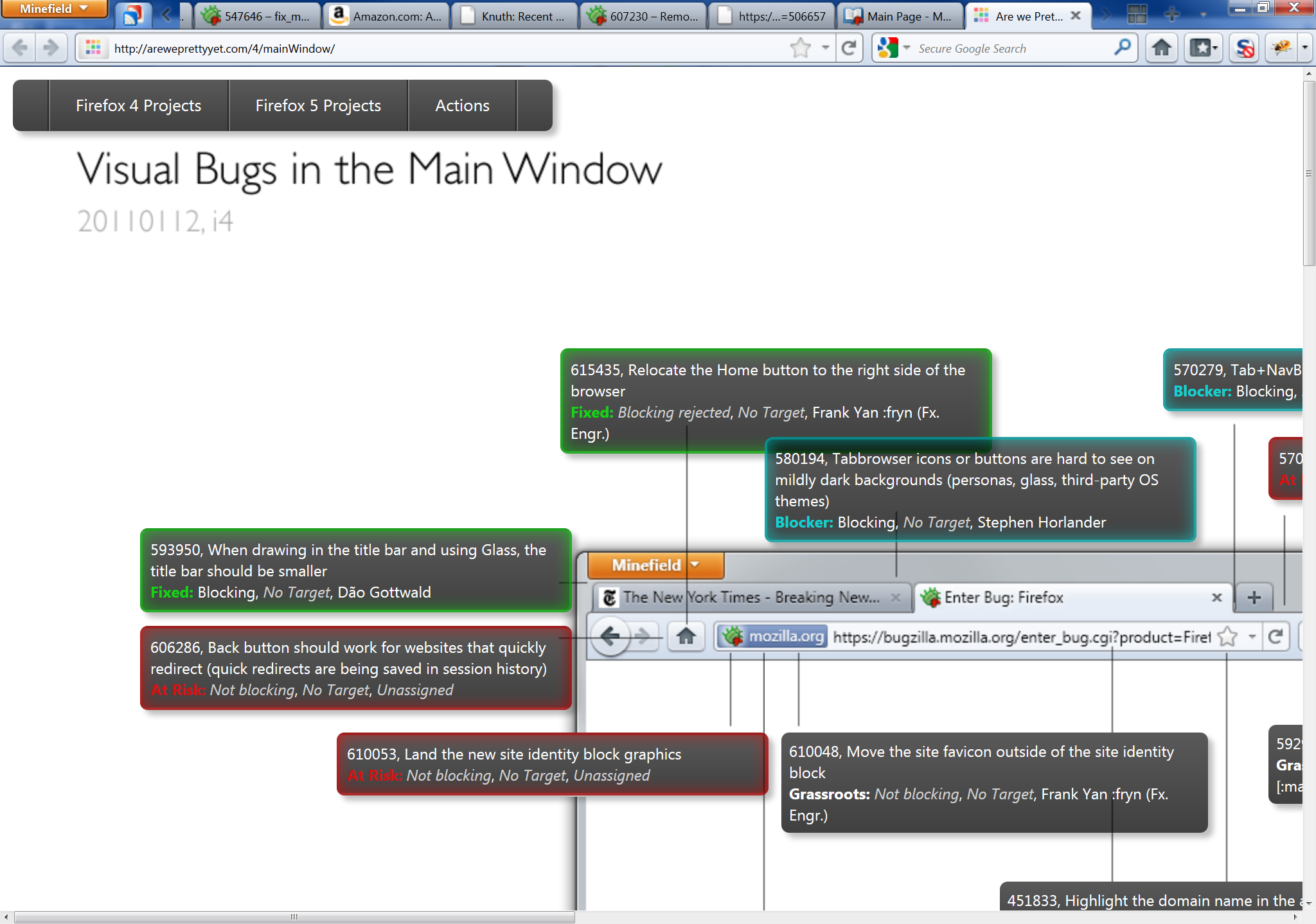Click bug 606286 'Back button should work' card
The image size is (1316, 924).
355,668
